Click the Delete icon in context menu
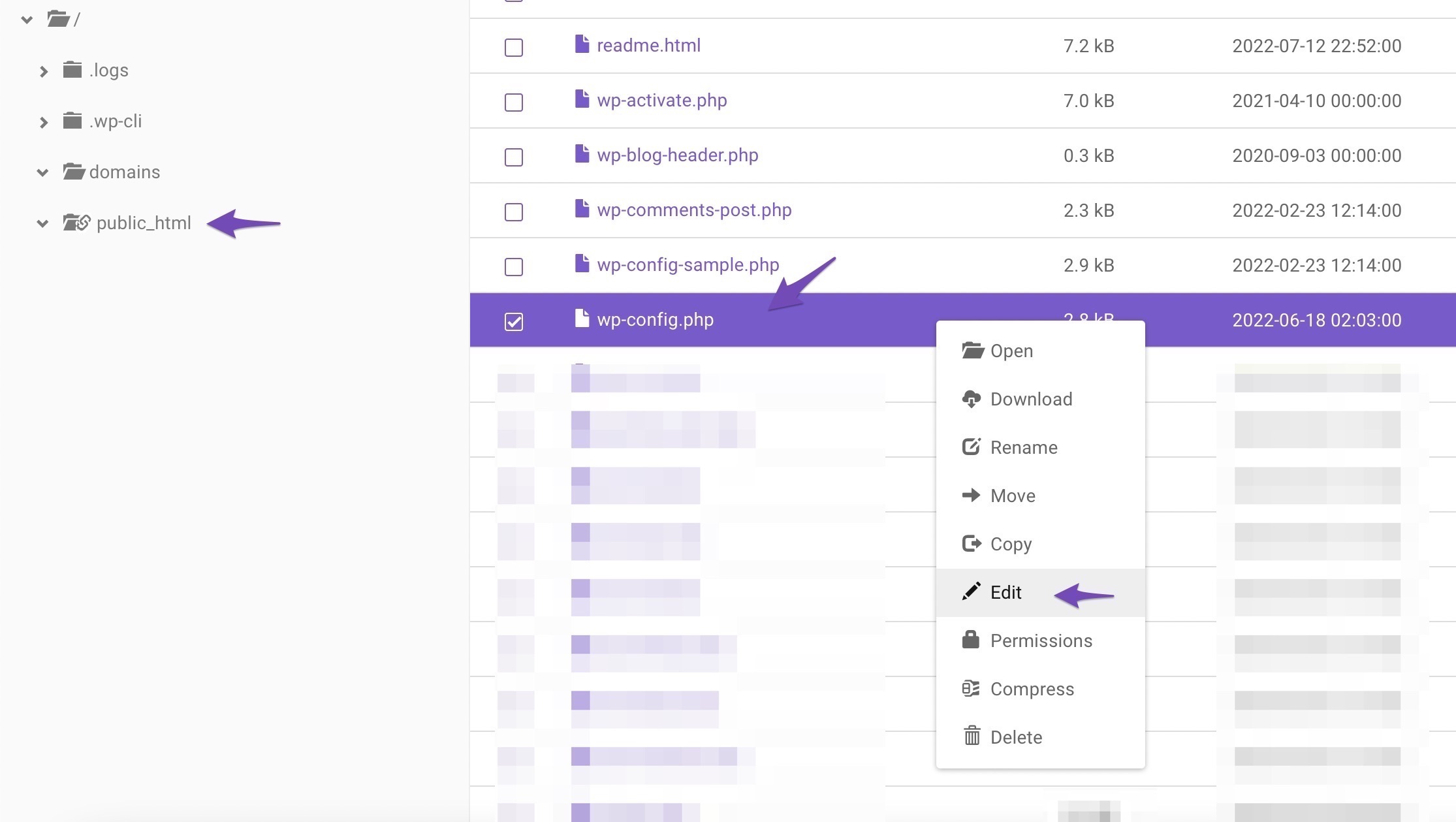1456x822 pixels. coord(971,737)
